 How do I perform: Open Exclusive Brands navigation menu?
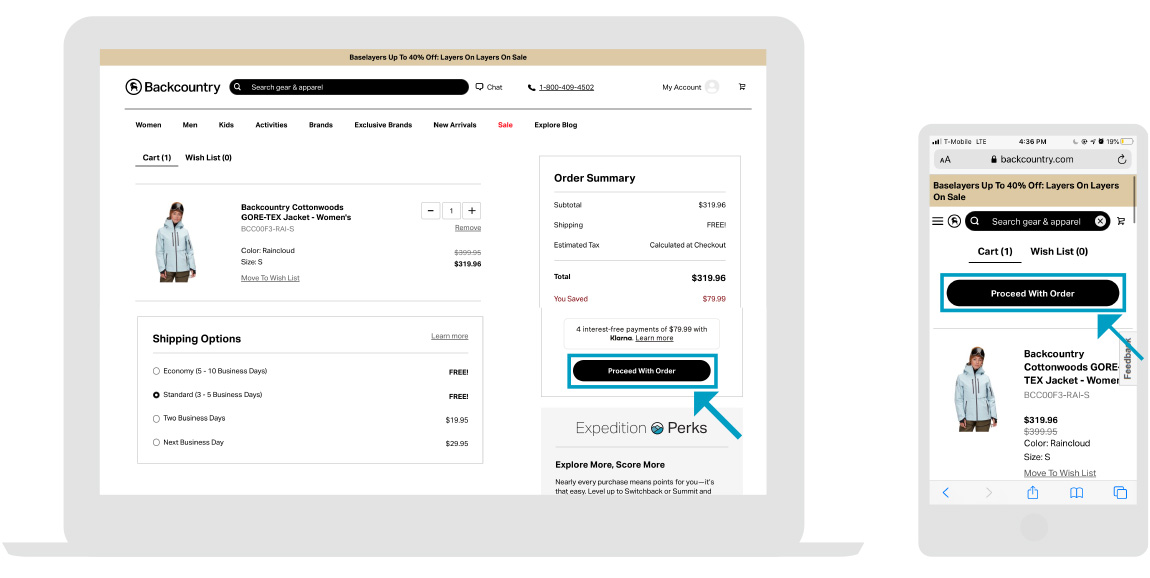383,125
